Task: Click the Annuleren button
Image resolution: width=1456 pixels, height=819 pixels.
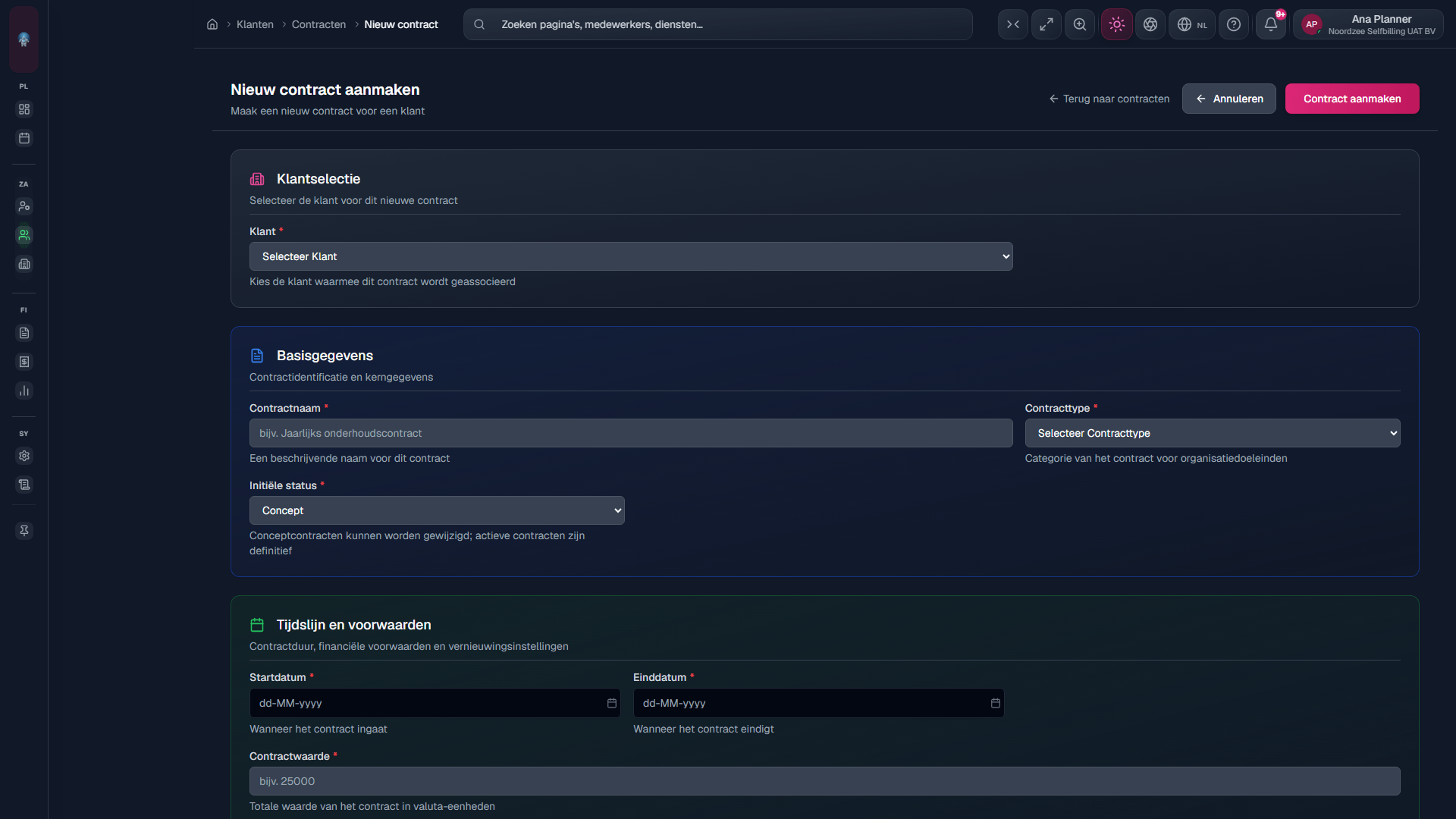Action: click(x=1228, y=99)
